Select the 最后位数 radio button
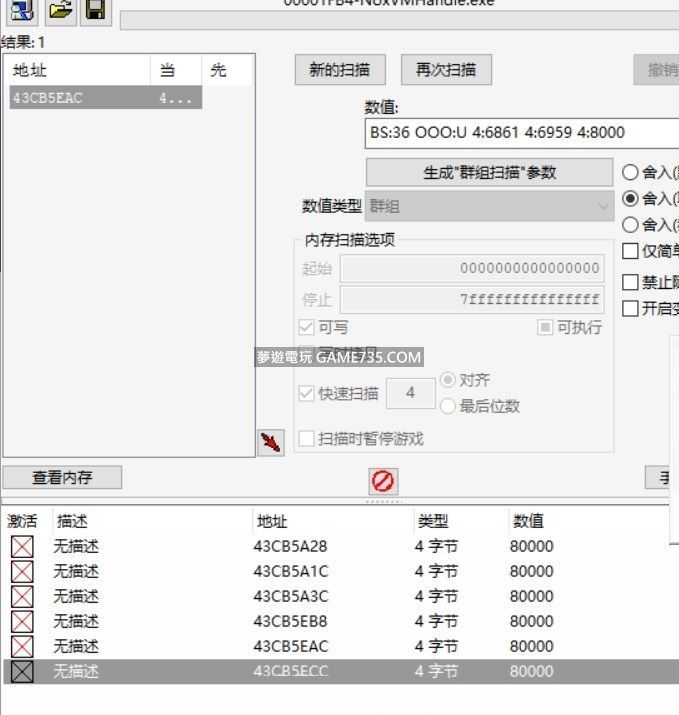Screen dimensions: 679x715 (448, 406)
